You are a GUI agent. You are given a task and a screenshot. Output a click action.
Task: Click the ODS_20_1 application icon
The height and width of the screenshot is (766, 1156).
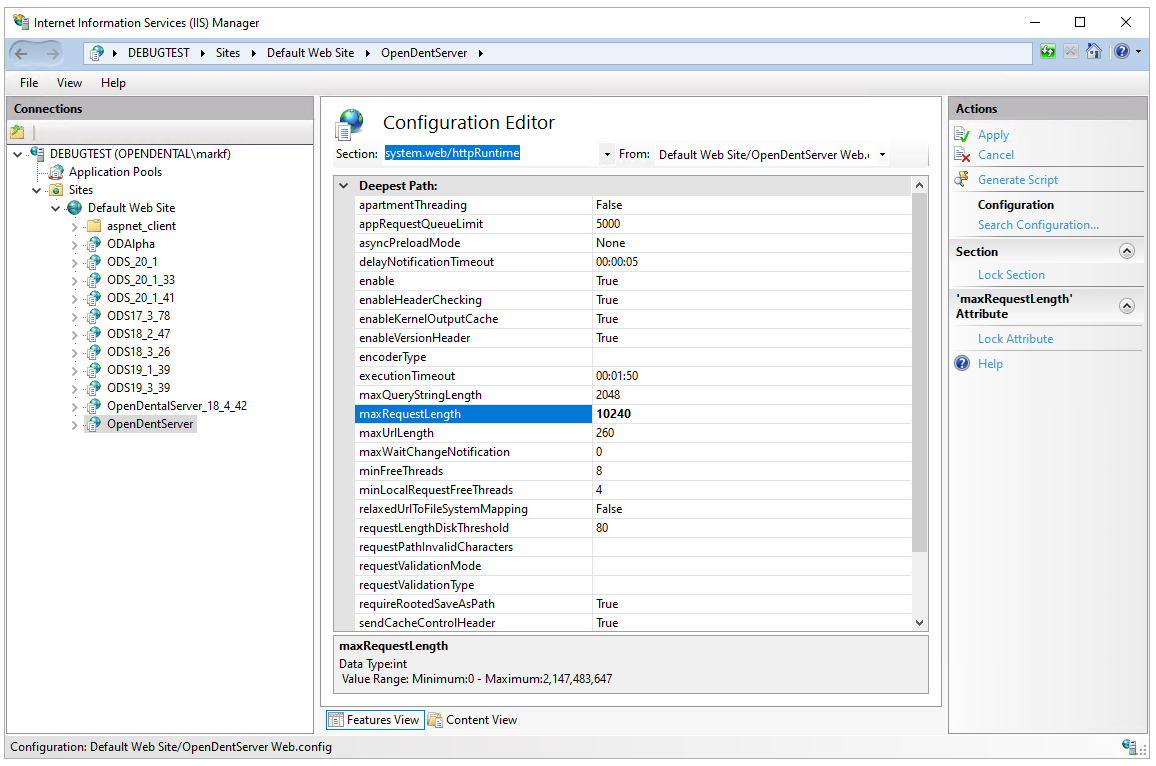94,262
